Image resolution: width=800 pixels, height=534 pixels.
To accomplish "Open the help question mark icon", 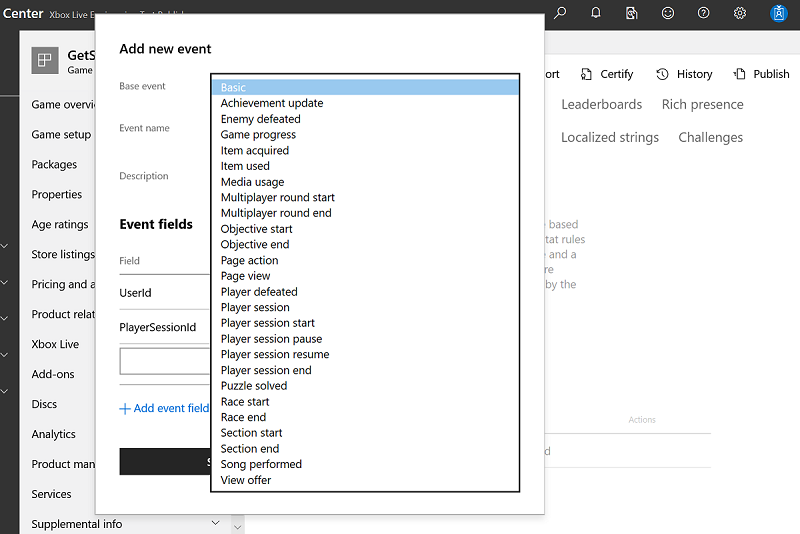I will coord(704,13).
